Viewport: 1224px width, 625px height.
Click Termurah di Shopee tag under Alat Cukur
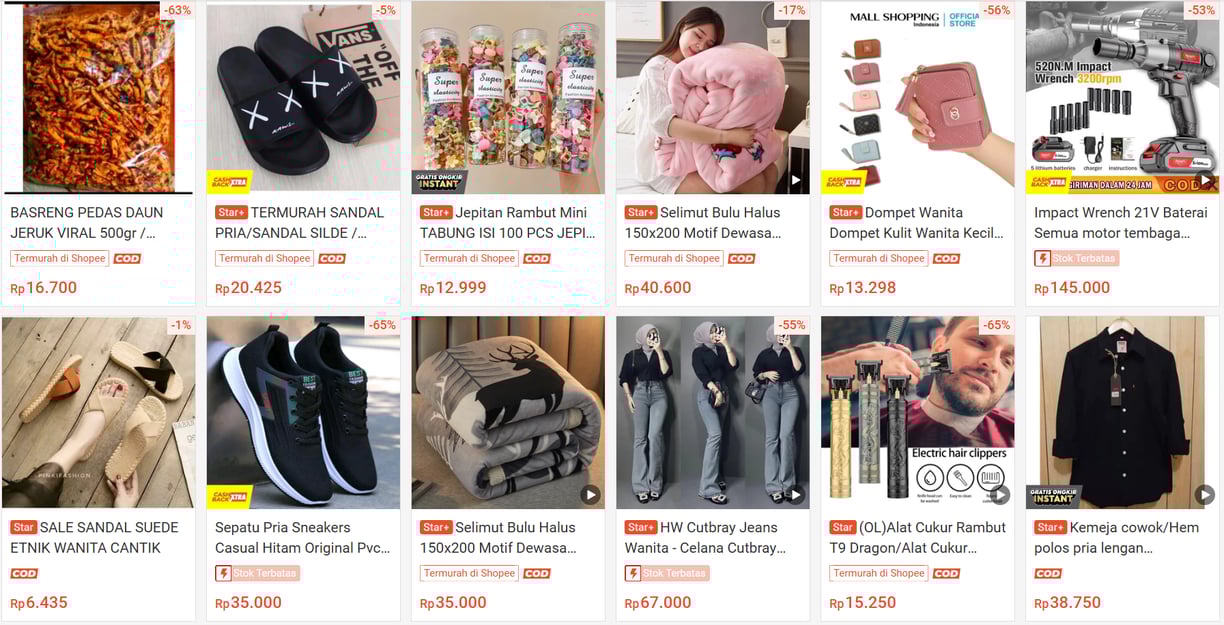(879, 573)
